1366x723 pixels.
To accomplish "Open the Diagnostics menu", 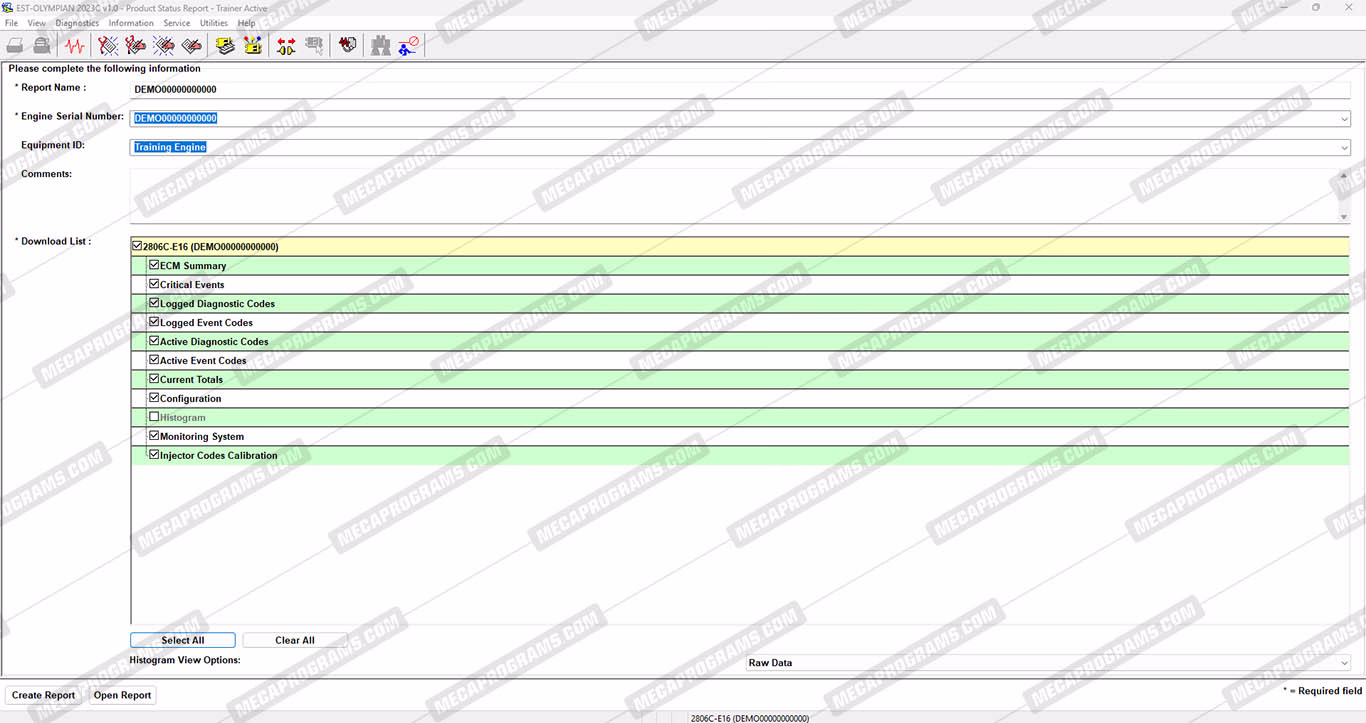I will [77, 23].
